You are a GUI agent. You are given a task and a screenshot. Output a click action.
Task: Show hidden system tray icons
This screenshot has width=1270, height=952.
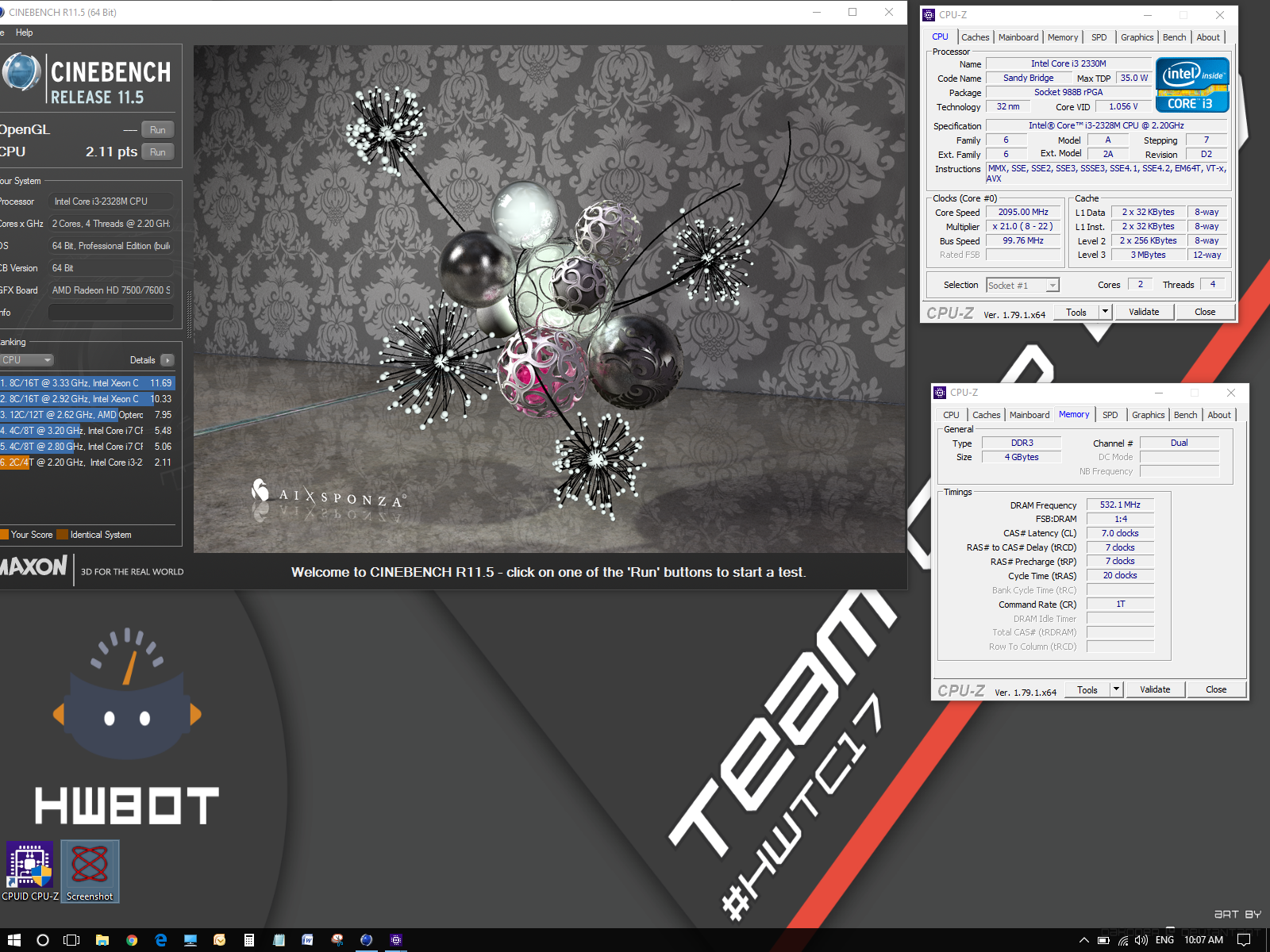click(x=1083, y=940)
